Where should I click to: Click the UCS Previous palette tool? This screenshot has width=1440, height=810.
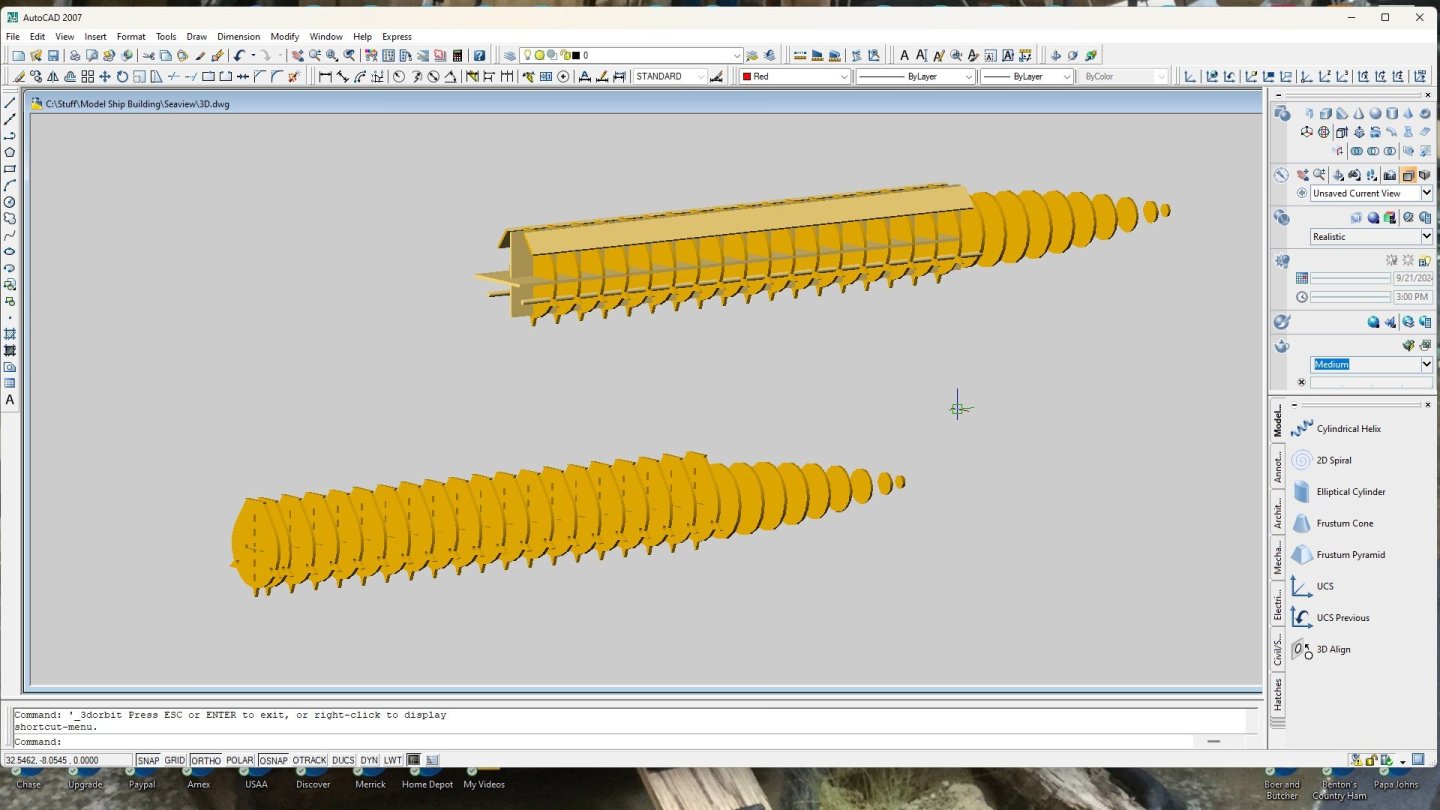click(x=1332, y=618)
